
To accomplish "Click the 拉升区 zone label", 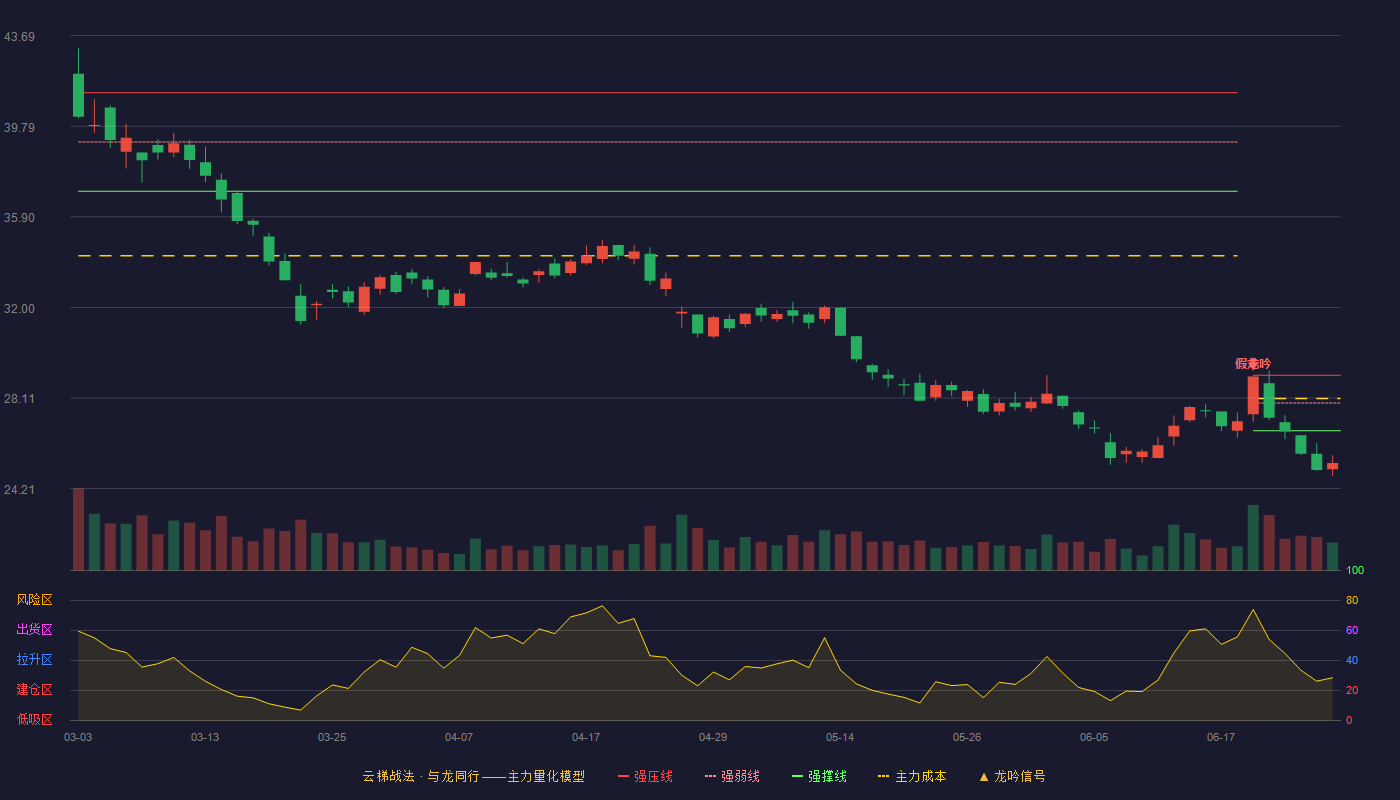I will [34, 660].
